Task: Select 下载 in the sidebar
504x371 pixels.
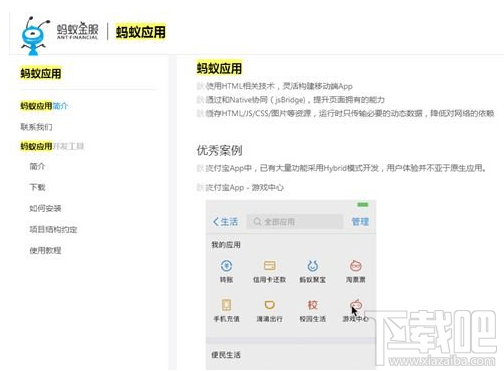Action: (x=37, y=187)
